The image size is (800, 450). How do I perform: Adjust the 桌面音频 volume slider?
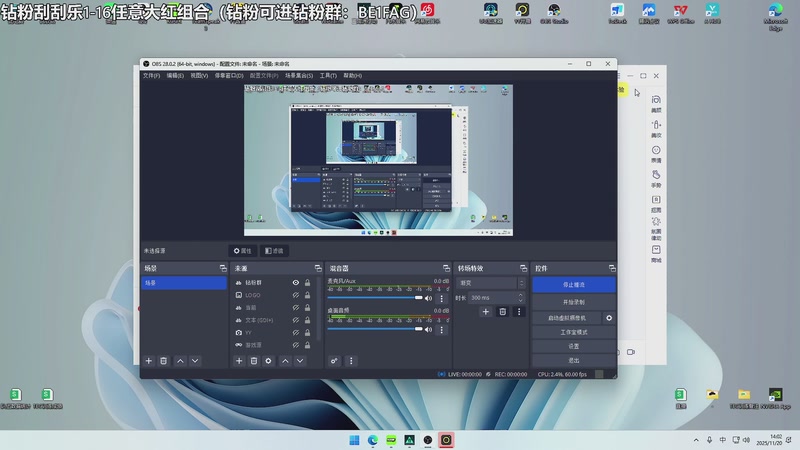point(375,329)
